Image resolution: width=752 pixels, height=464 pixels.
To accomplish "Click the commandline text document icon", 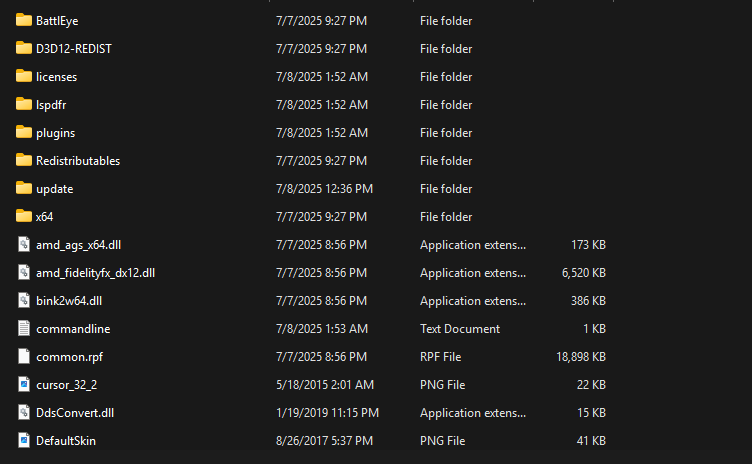I will tap(25, 328).
